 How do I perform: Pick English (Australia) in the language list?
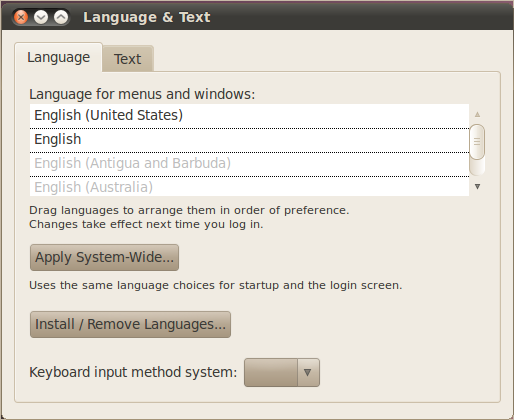(x=249, y=187)
